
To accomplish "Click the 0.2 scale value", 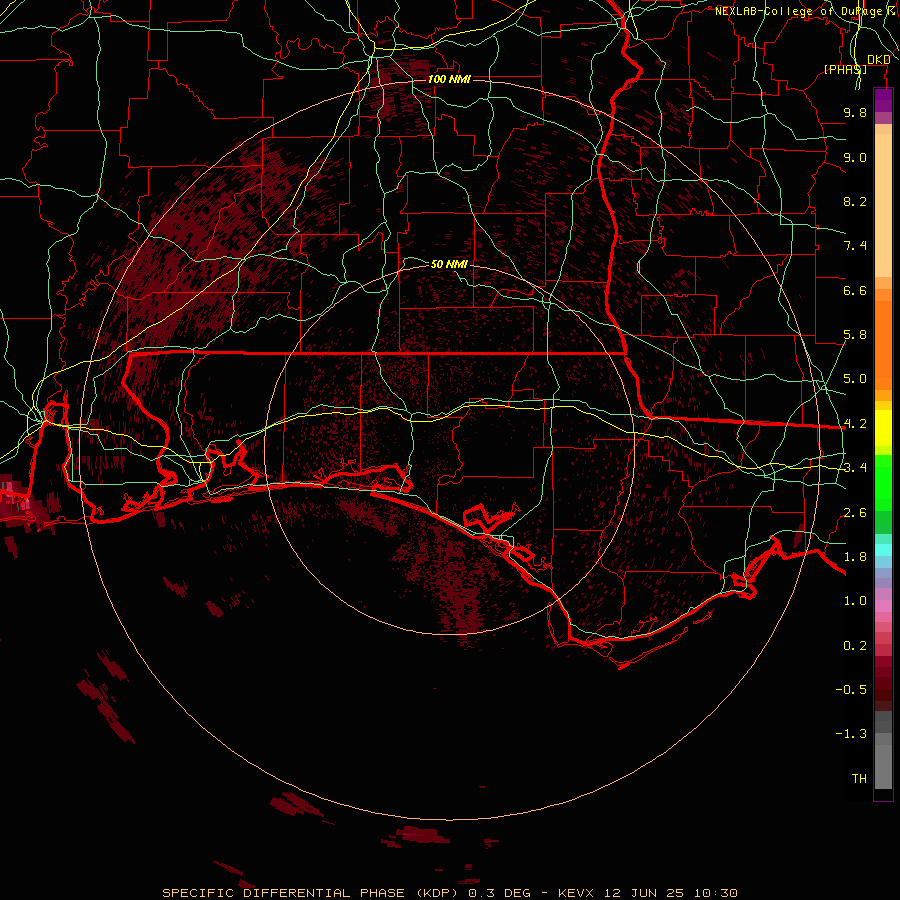I will coord(855,646).
